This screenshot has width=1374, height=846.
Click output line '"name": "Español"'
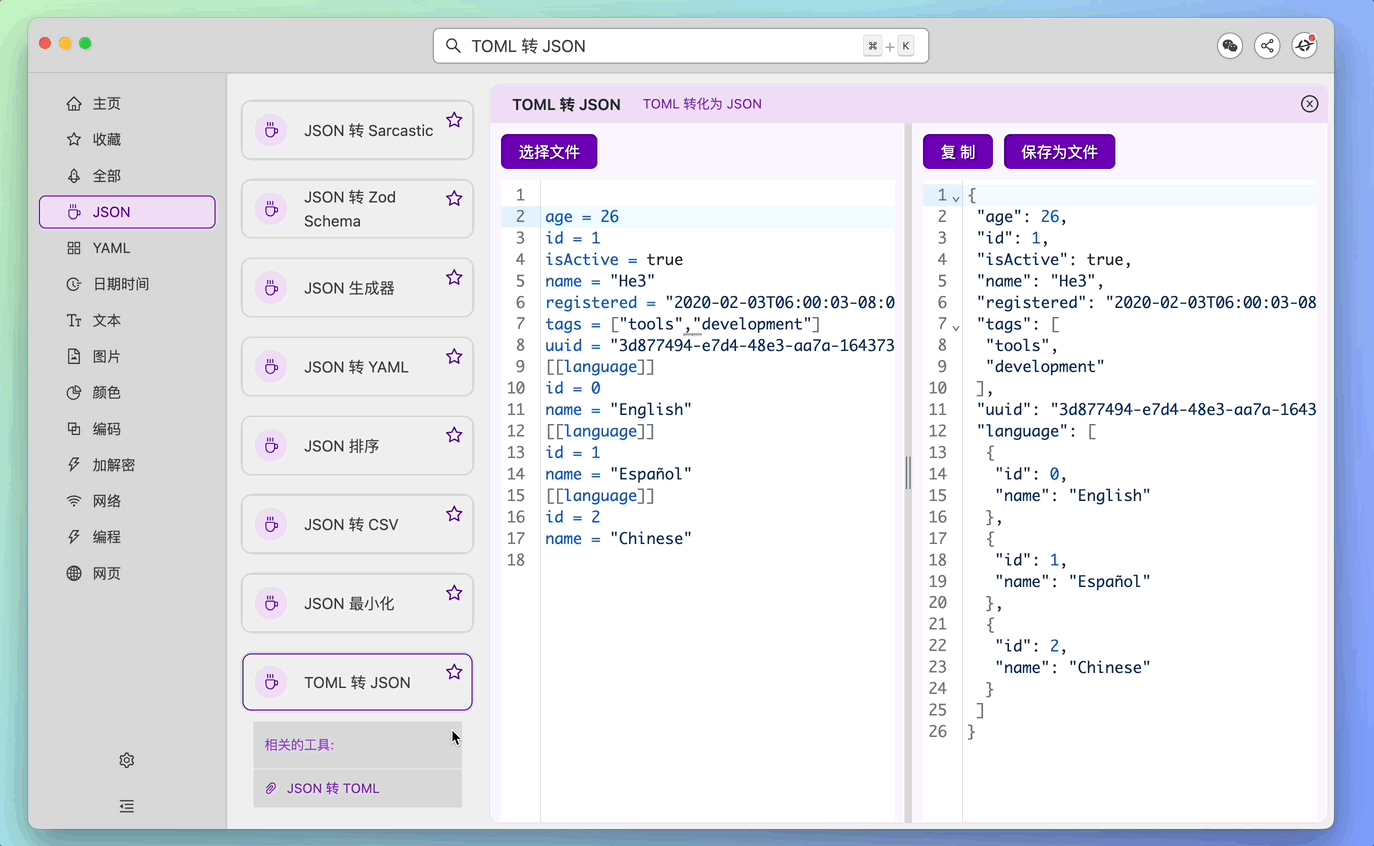coord(1073,582)
